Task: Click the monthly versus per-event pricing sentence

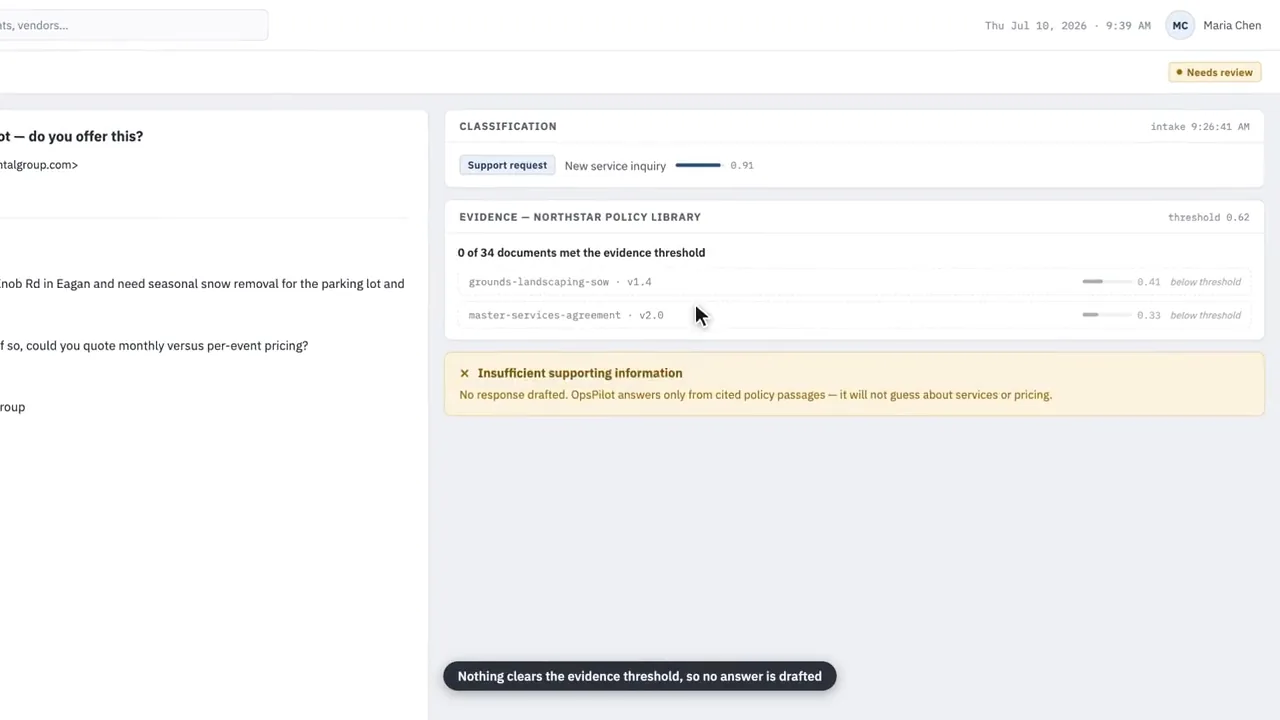Action: tap(154, 346)
